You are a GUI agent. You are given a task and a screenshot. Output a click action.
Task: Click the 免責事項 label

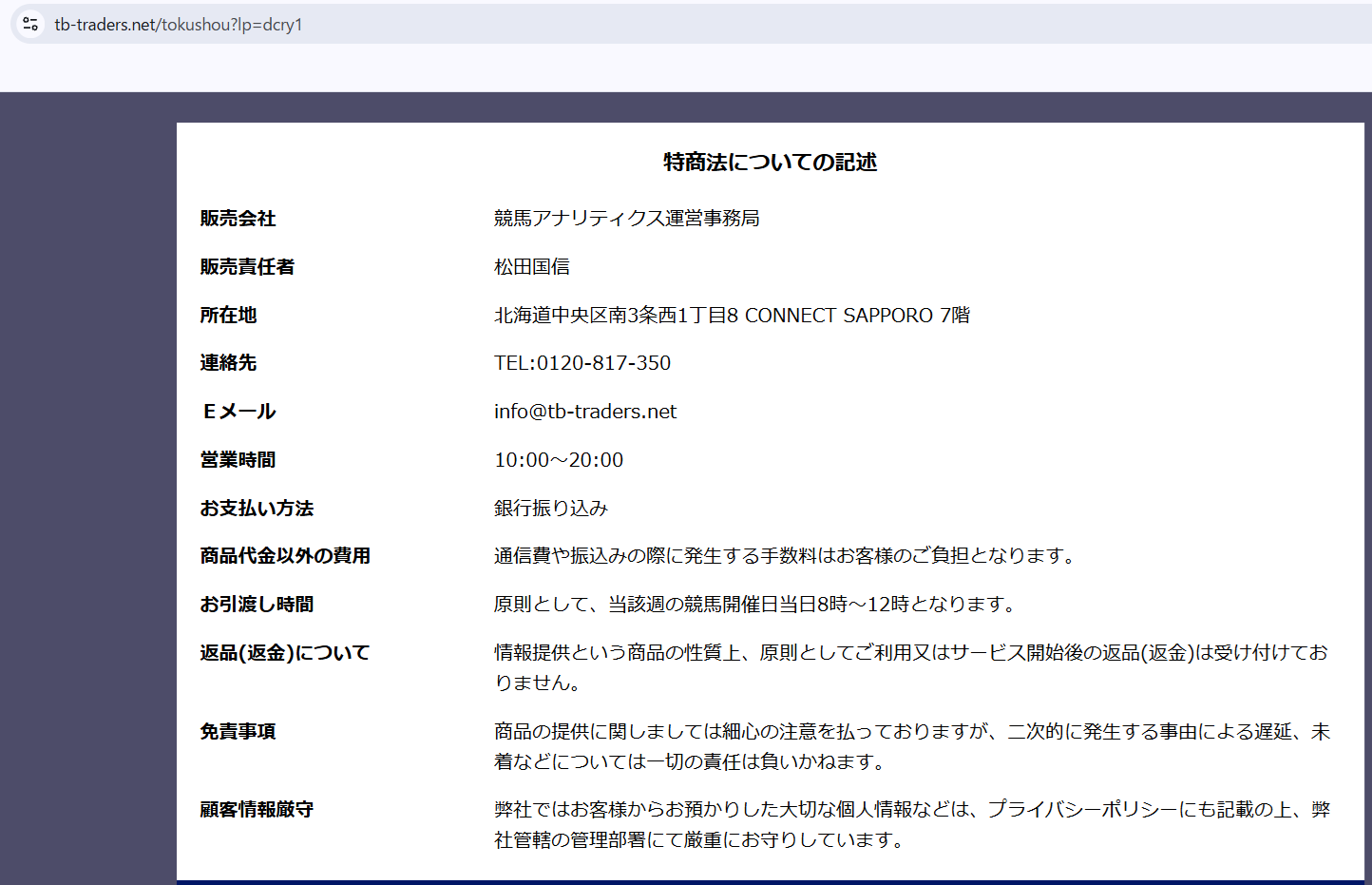(x=238, y=732)
